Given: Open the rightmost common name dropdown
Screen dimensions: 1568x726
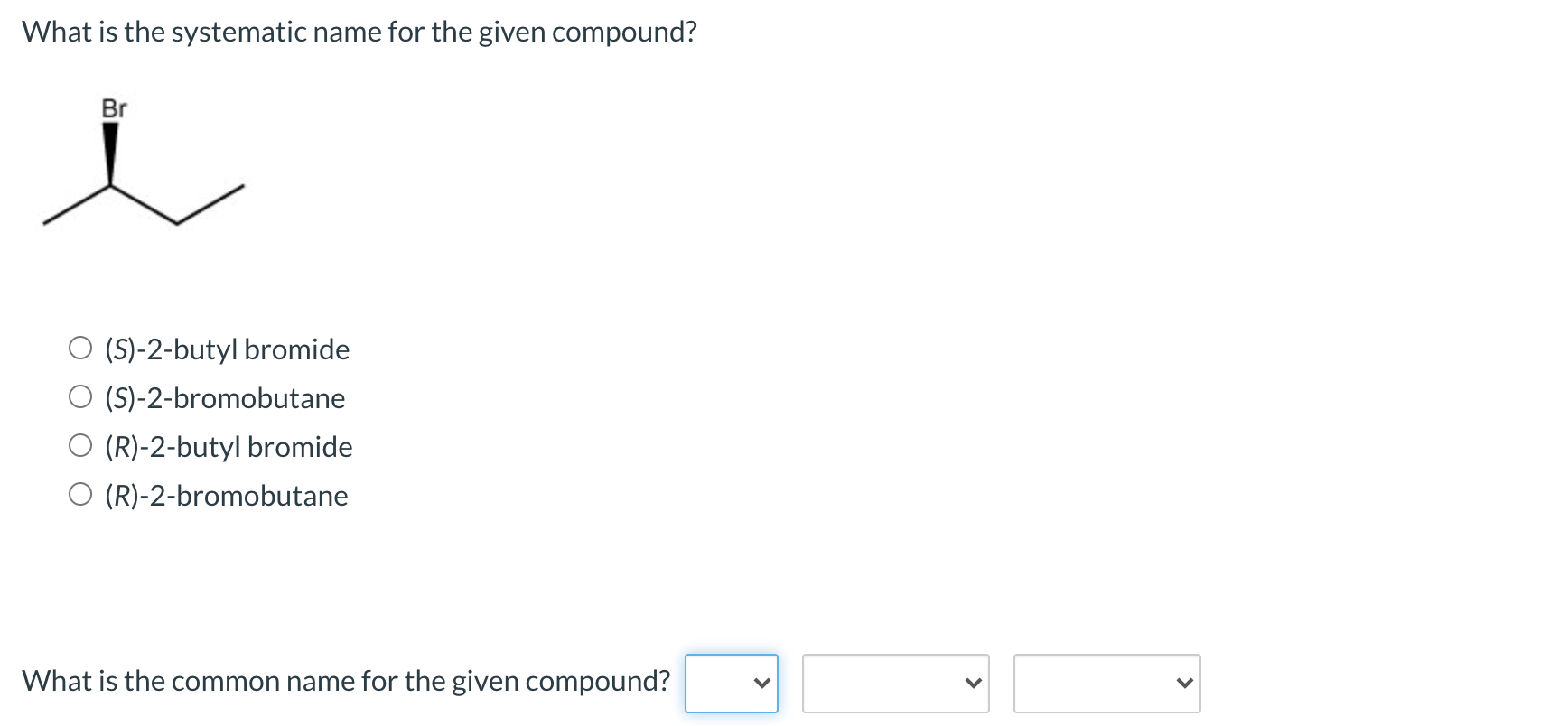Looking at the screenshot, I should 1106,684.
